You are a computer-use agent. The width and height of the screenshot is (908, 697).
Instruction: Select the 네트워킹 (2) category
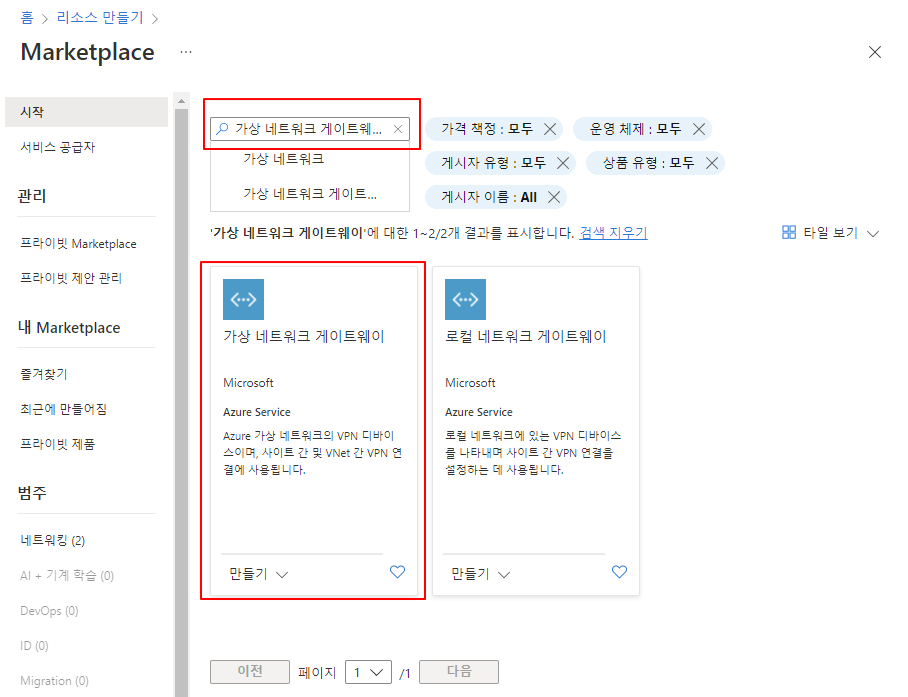point(52,541)
